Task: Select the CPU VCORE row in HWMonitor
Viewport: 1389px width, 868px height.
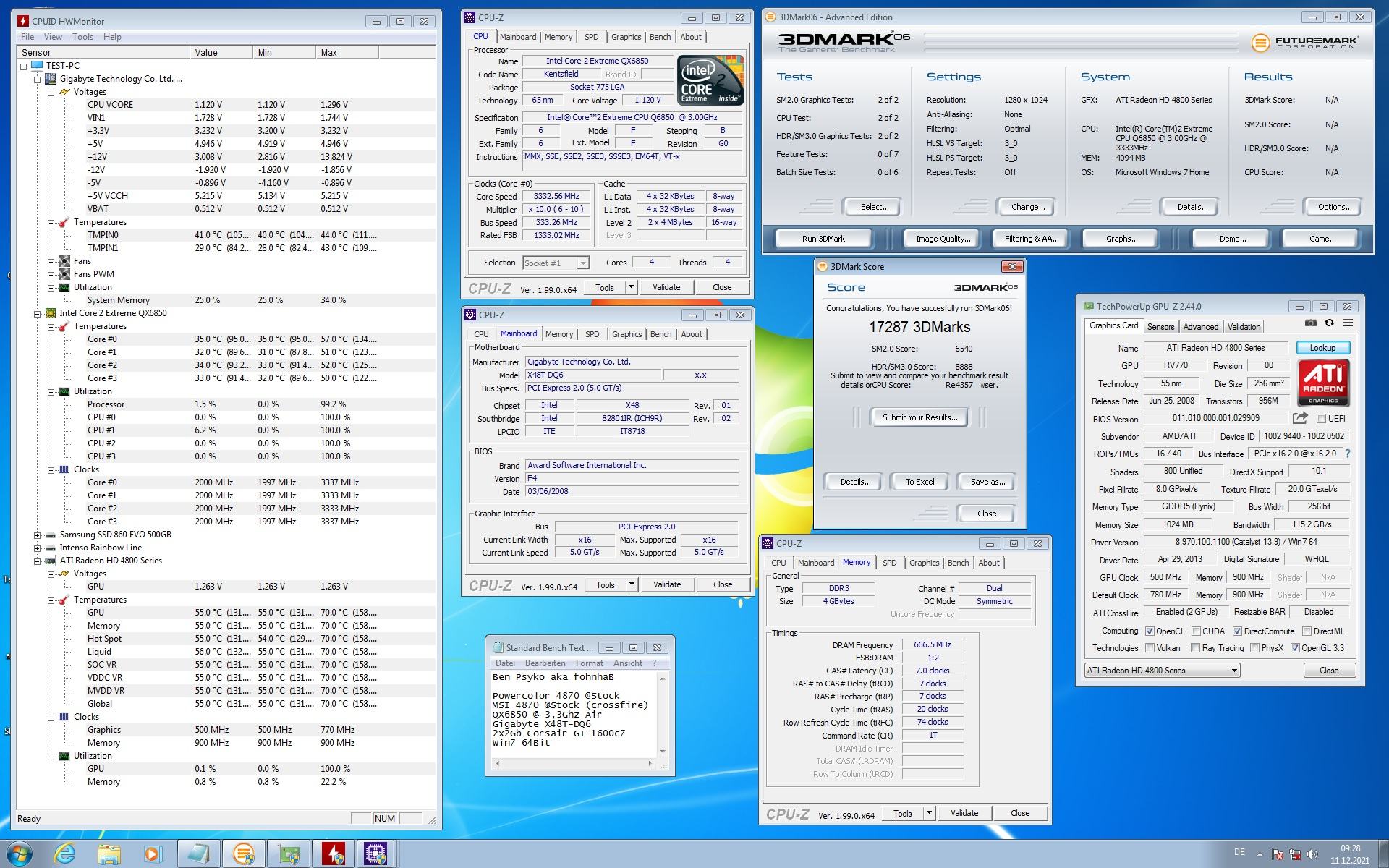Action: tap(226, 105)
